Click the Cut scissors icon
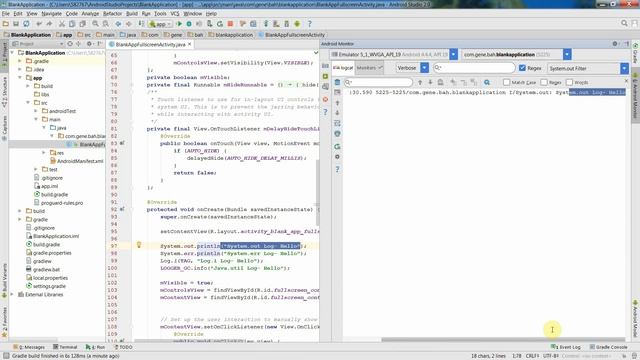 62,24
